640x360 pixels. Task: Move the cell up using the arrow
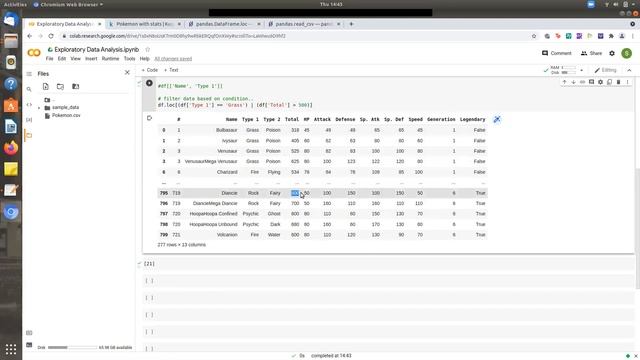(564, 82)
